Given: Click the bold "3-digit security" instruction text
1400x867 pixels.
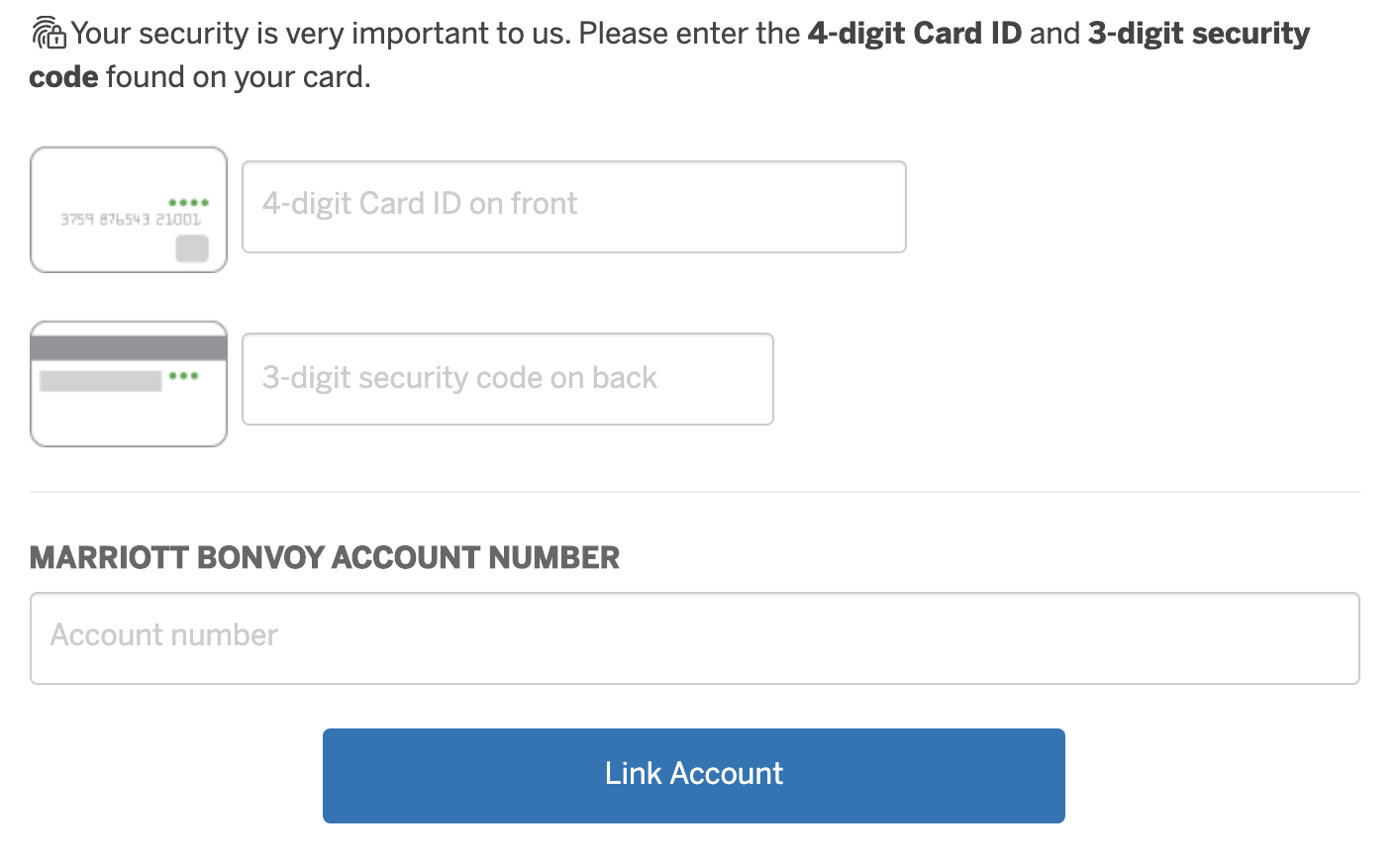Looking at the screenshot, I should (1199, 34).
